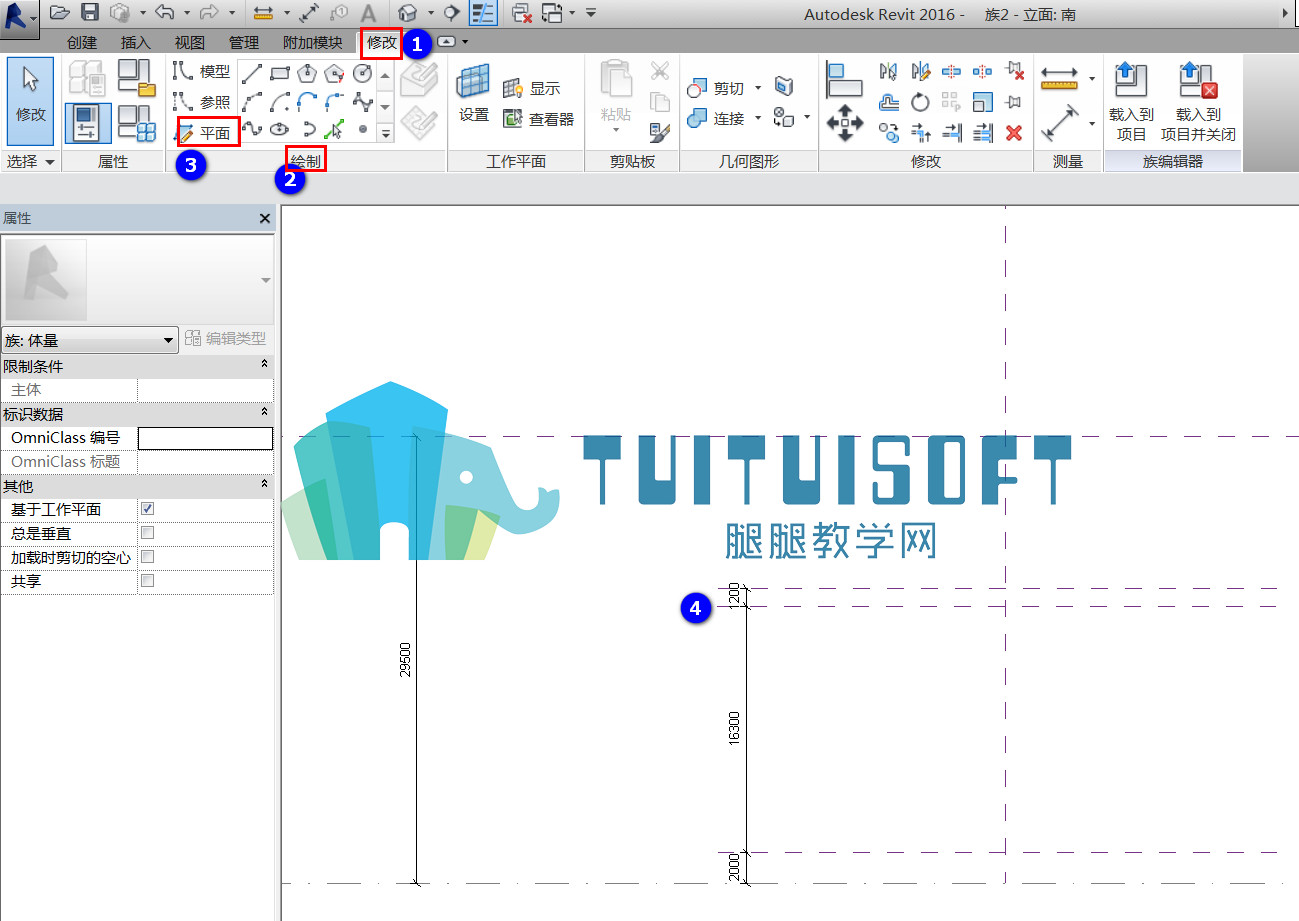Click the Align tool icon
The image size is (1299, 921).
845,79
